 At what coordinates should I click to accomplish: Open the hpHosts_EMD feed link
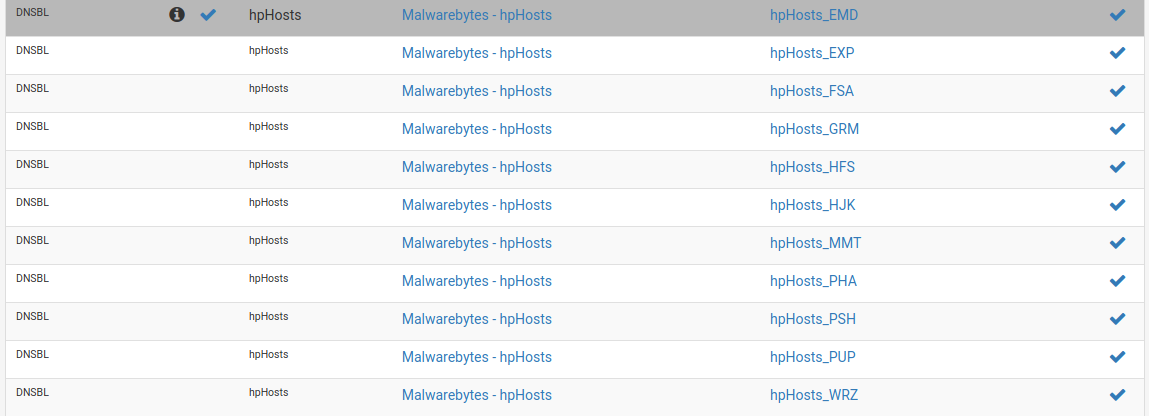click(813, 15)
